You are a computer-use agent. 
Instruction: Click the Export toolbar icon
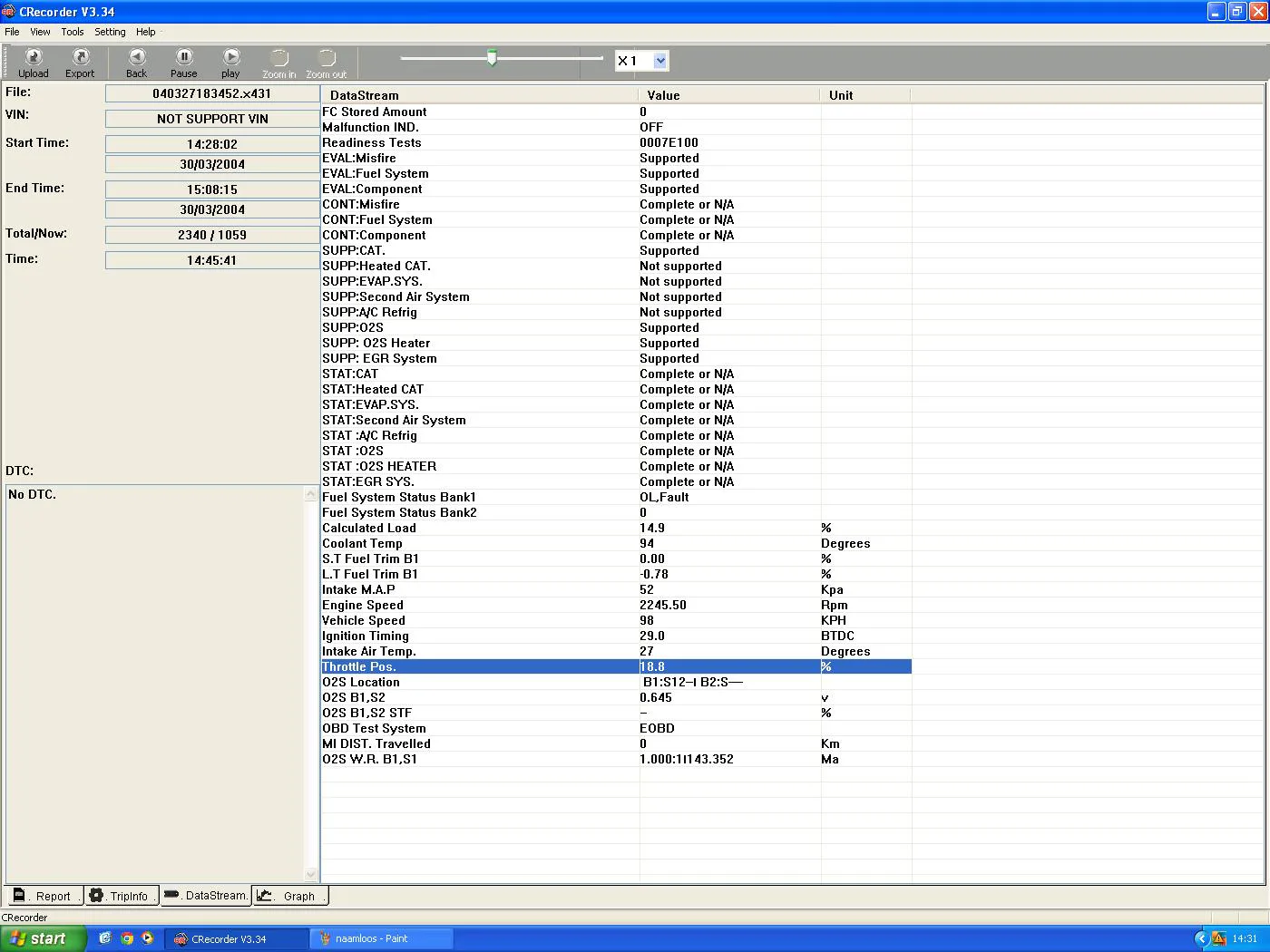point(80,63)
